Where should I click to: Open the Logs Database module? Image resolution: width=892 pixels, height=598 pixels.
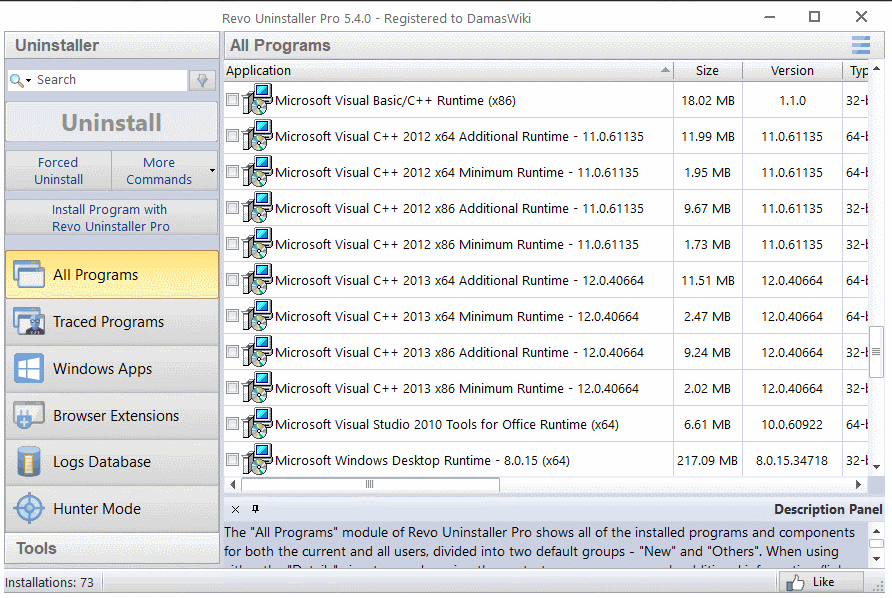(x=112, y=461)
